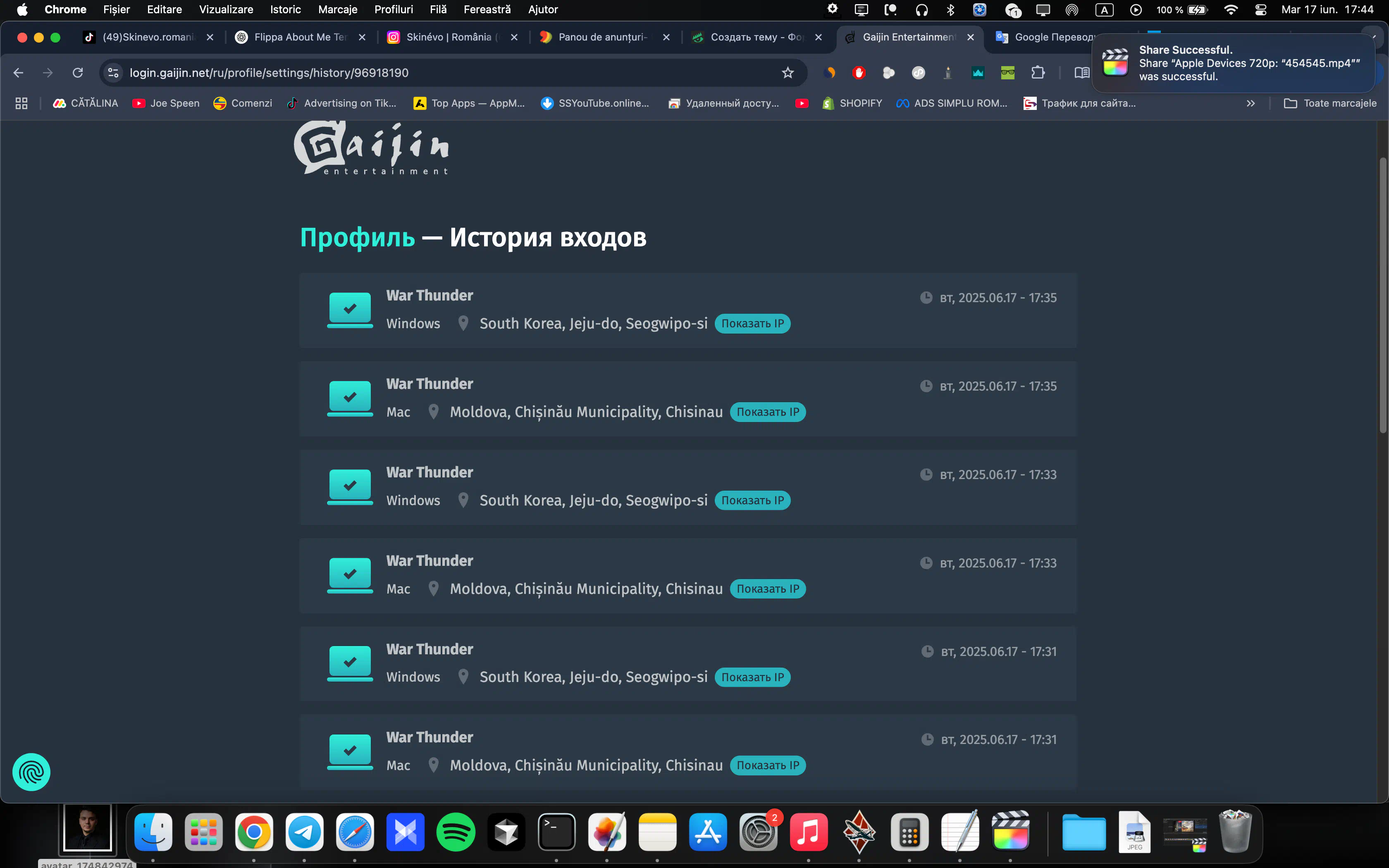Open Finder from the Dock

[153, 832]
